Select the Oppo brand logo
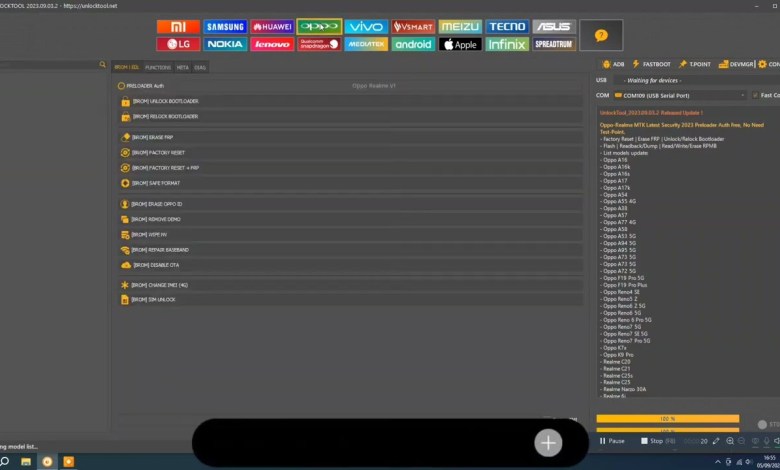This screenshot has width=780, height=470. (319, 26)
